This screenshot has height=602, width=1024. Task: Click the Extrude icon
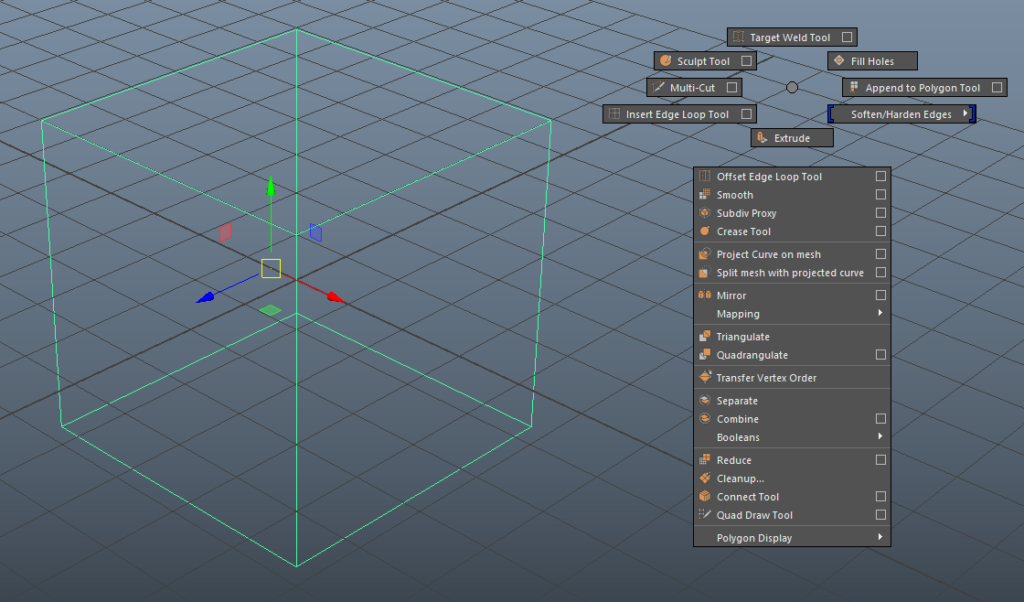coord(762,138)
